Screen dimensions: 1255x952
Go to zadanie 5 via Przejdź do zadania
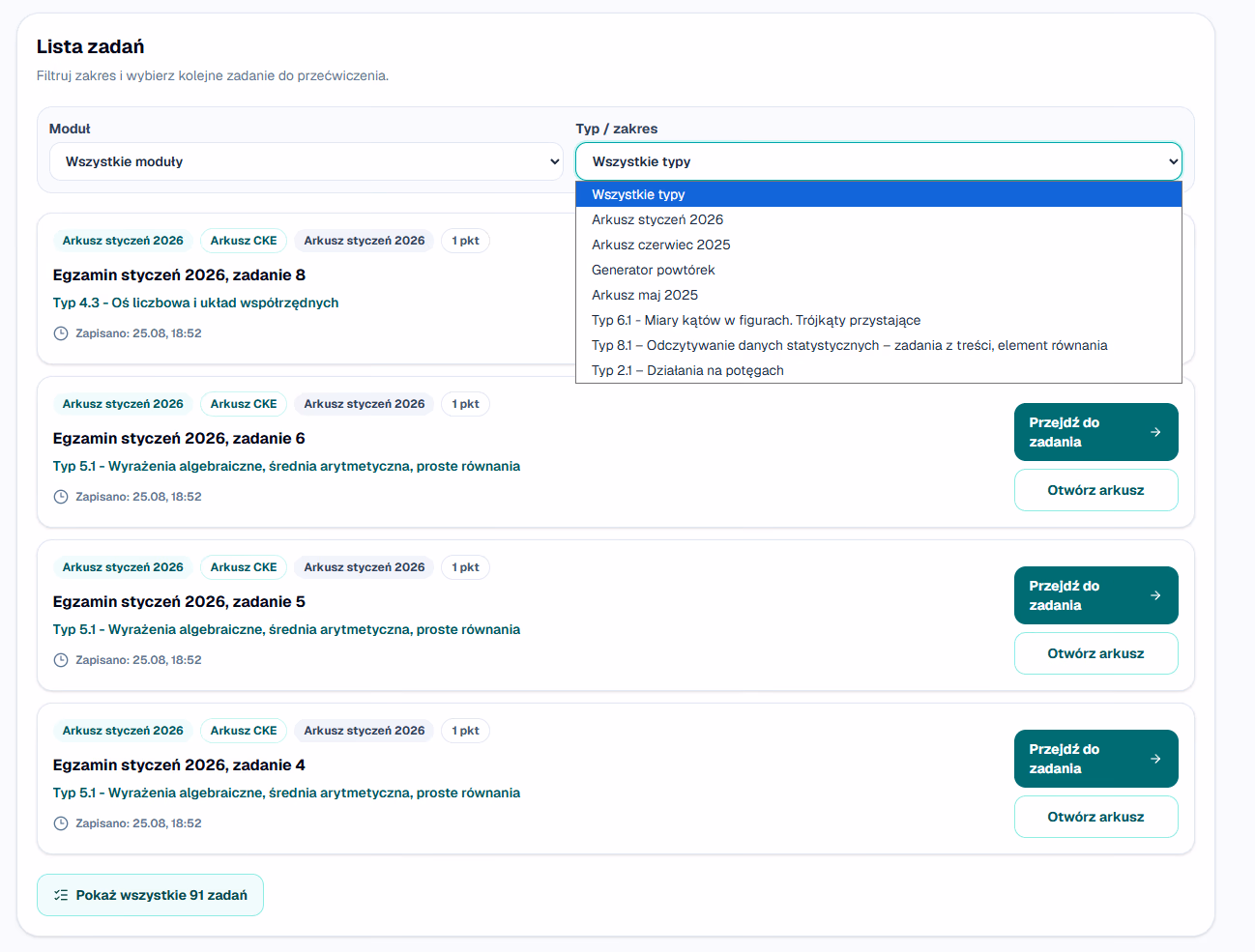(1095, 595)
